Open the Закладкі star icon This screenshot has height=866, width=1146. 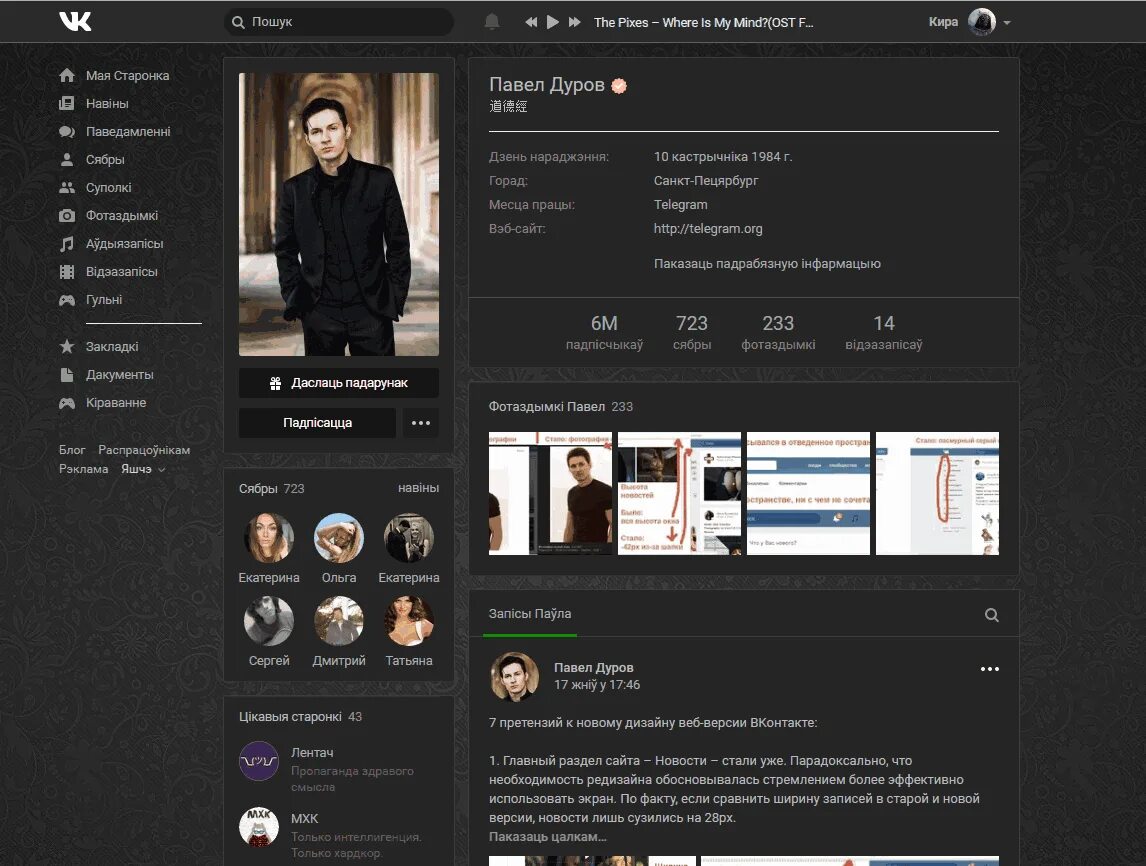pos(67,346)
